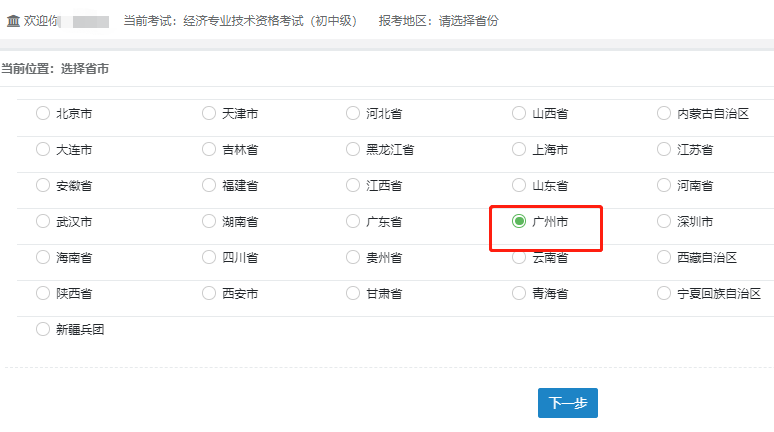Select the 河南省 radio button
The image size is (774, 432).
[664, 185]
